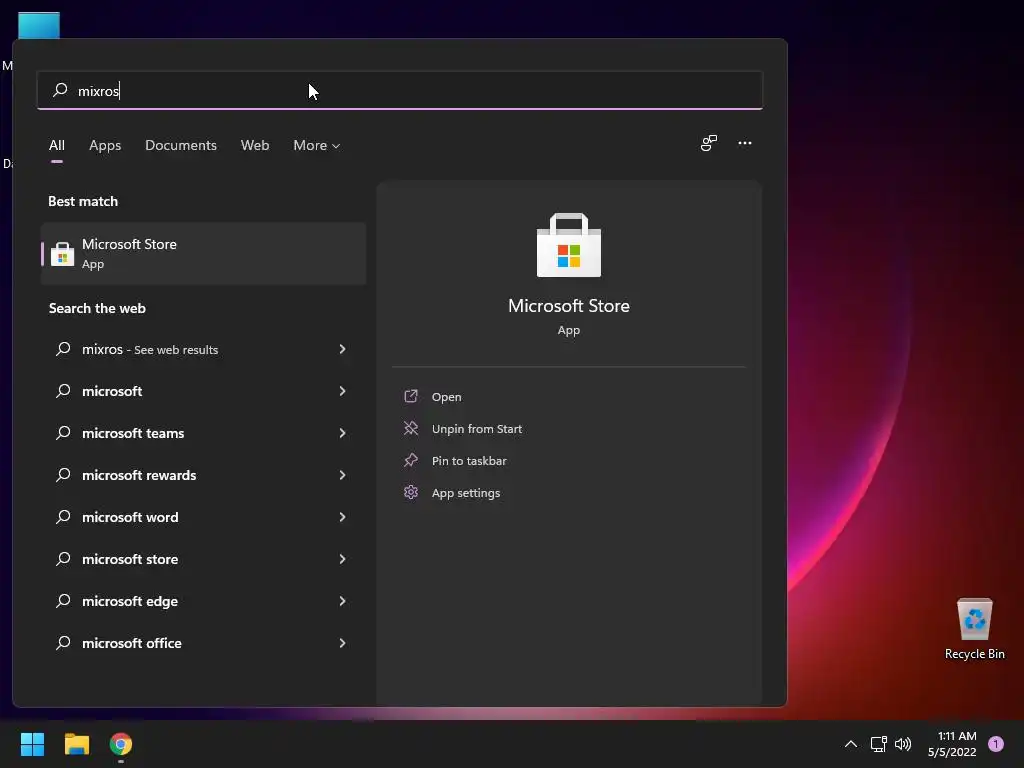Select the microsoft store web suggestion
This screenshot has width=1024, height=768.
coord(203,559)
